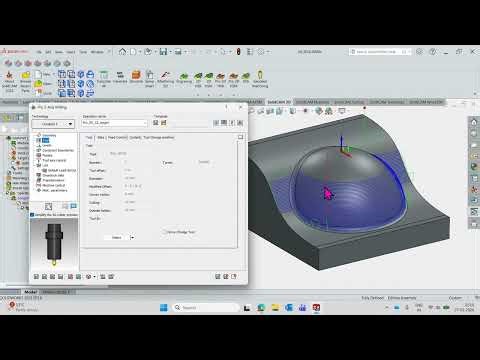Toggle the Show Change Tool checkbox
Screen dimensions: 480x360
[164, 232]
